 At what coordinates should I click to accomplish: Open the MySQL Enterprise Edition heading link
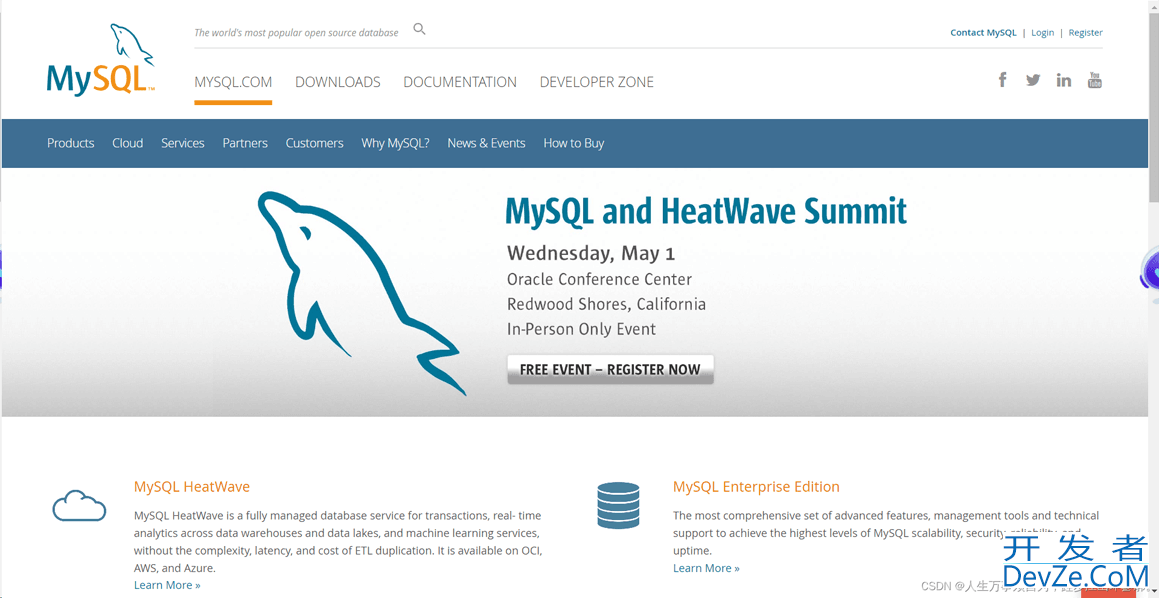[756, 487]
